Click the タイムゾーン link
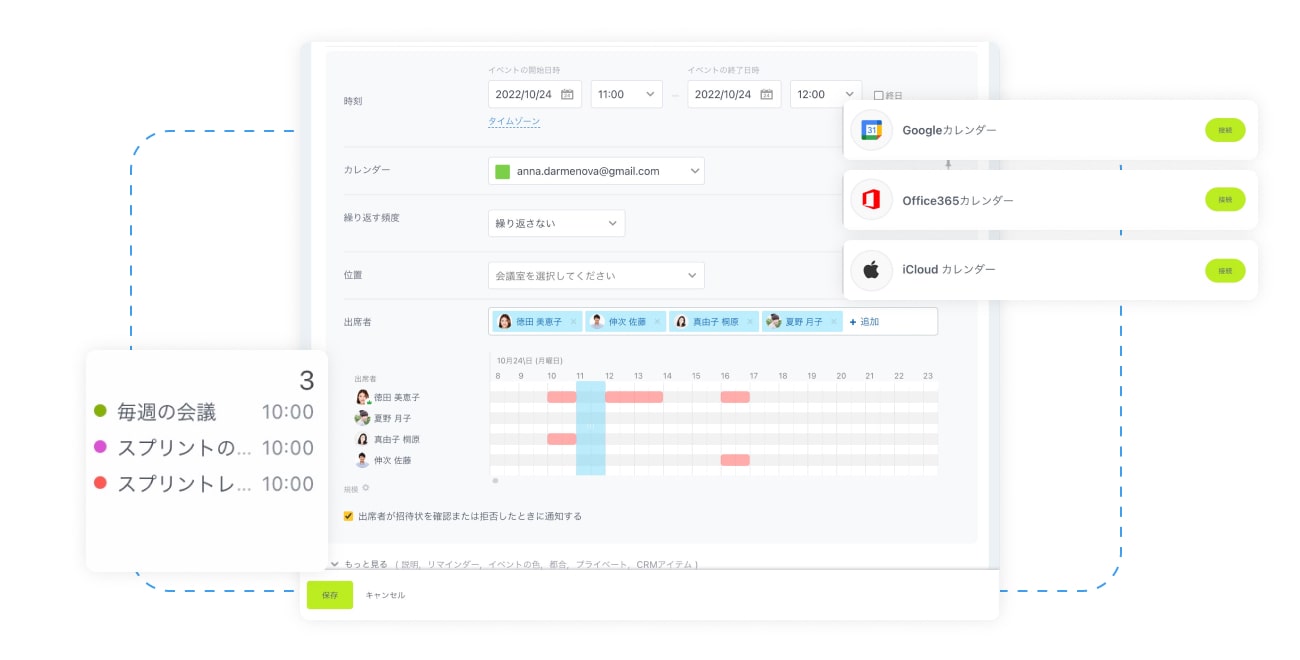The height and width of the screenshot is (660, 1300). [514, 121]
